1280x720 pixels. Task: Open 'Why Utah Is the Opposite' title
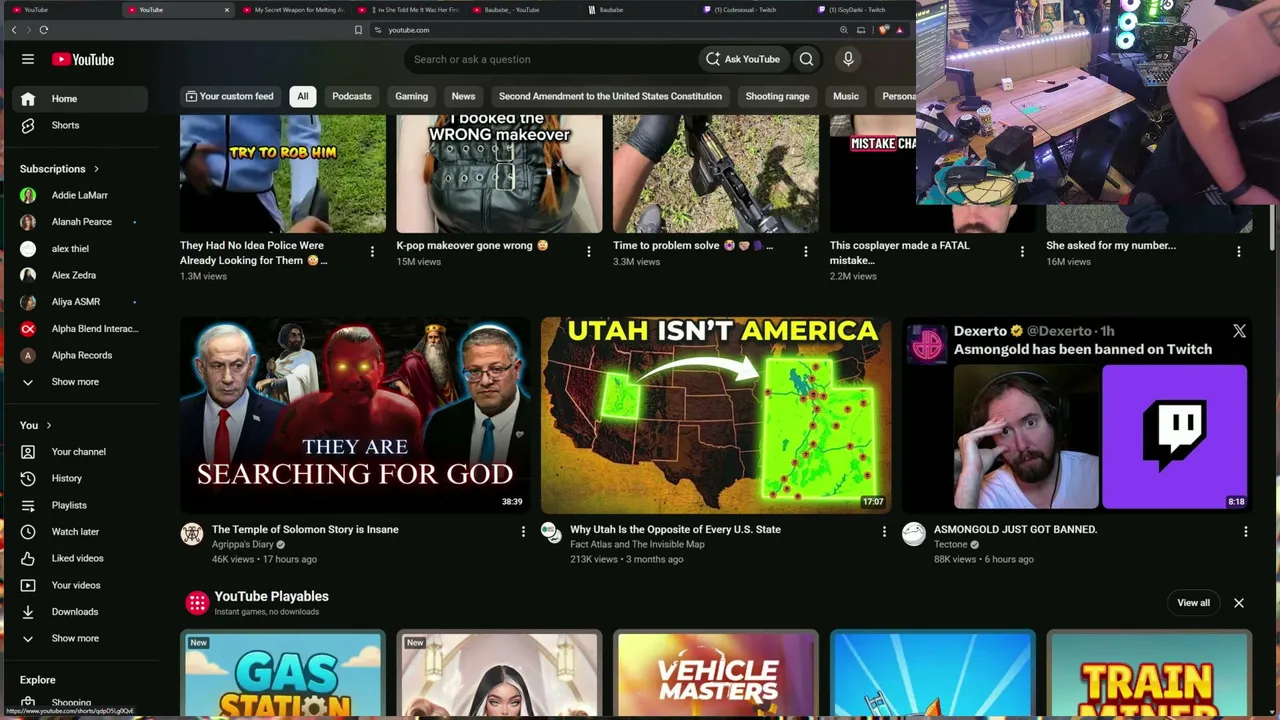(675, 529)
